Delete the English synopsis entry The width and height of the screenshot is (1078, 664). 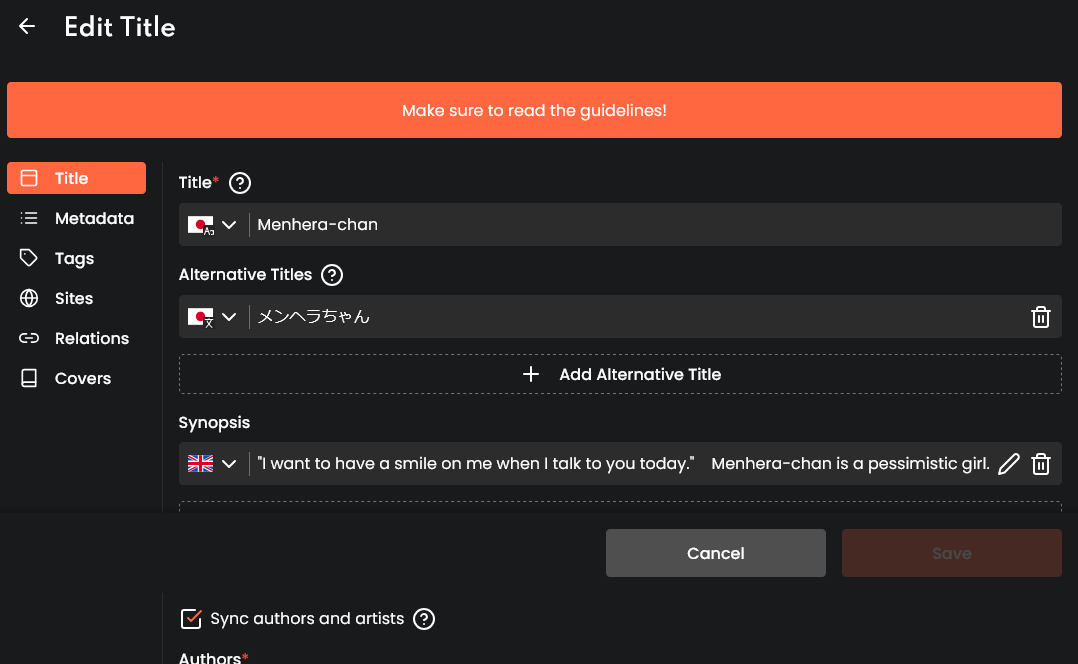(1041, 464)
